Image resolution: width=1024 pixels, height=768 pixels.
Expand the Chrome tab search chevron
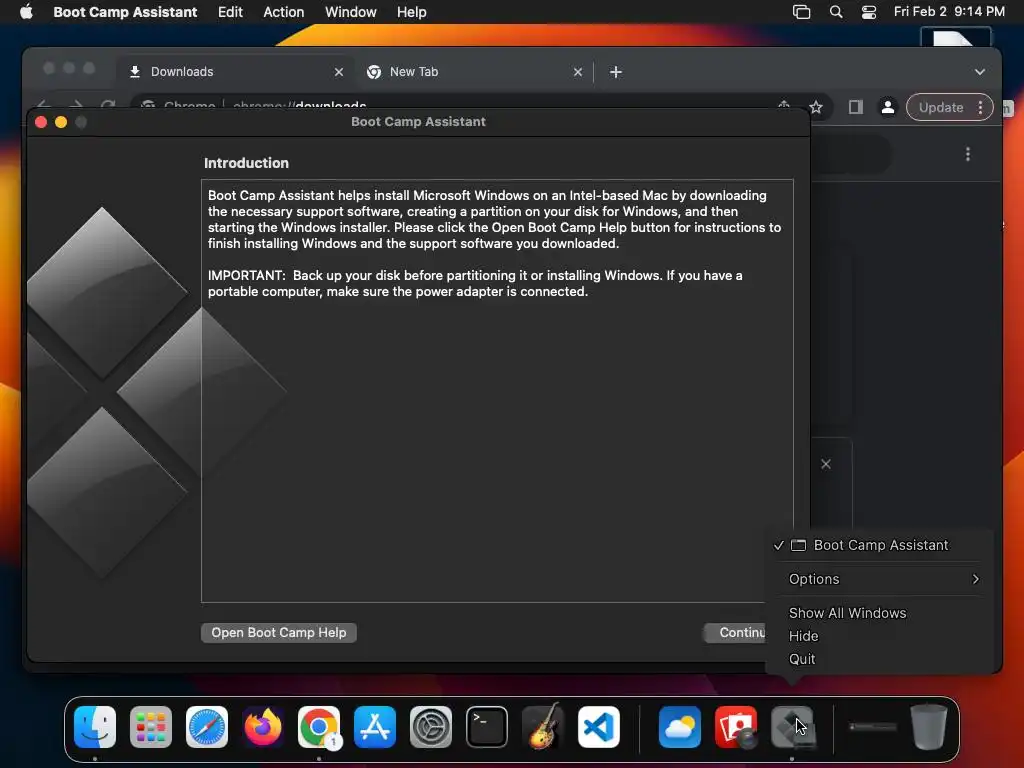click(980, 72)
